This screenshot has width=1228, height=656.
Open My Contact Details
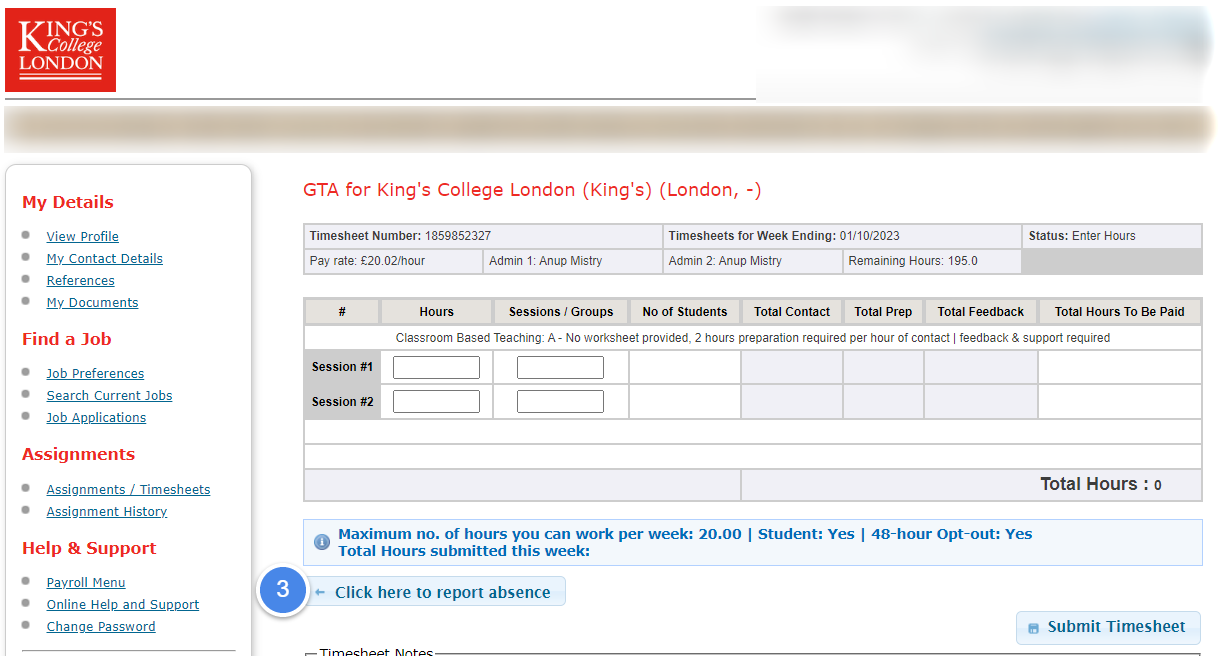pyautogui.click(x=104, y=258)
